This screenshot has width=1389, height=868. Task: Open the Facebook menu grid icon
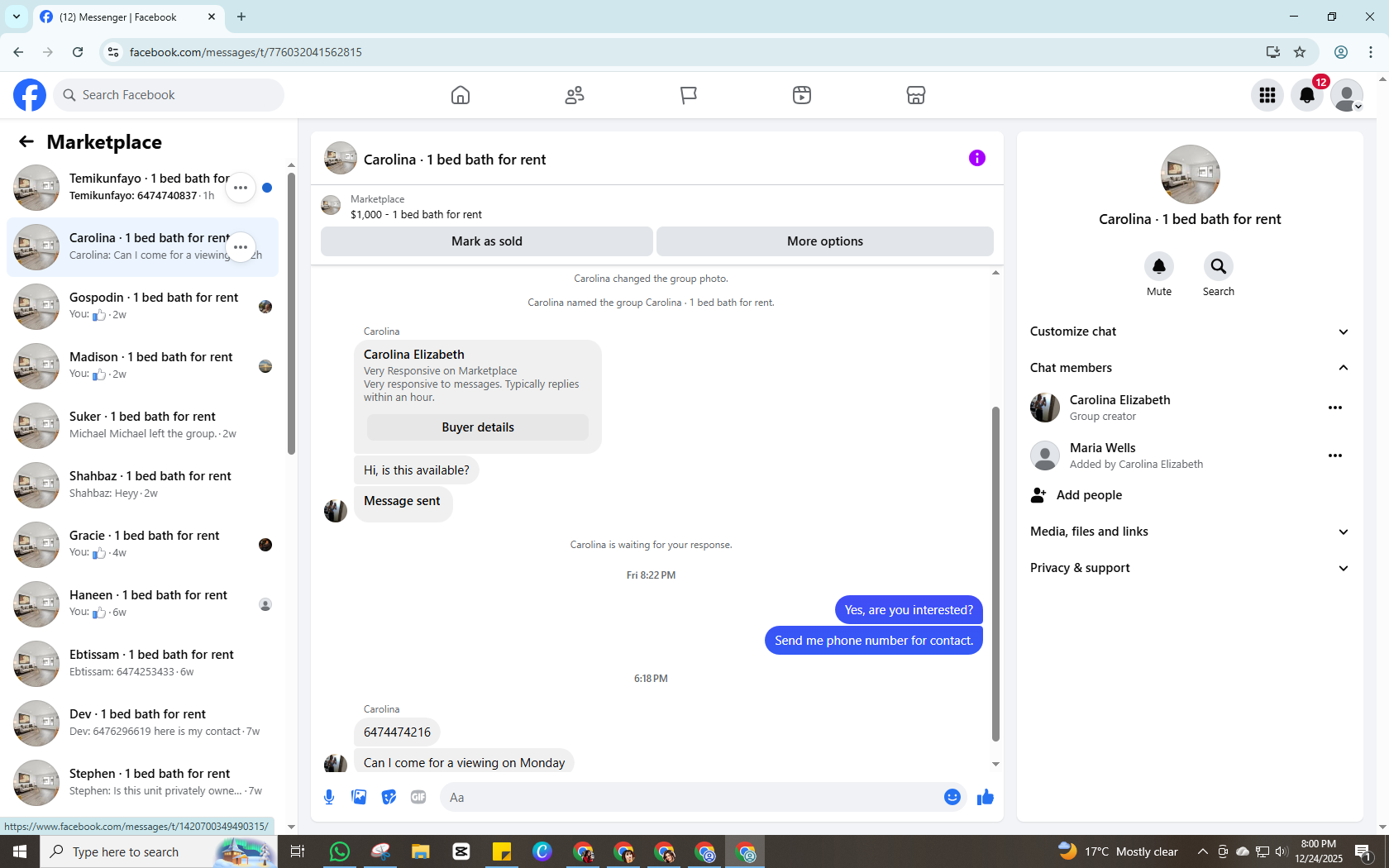[x=1267, y=95]
